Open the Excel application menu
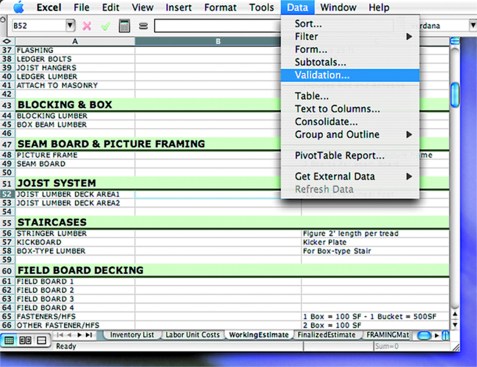The height and width of the screenshot is (367, 477). pyautogui.click(x=49, y=7)
